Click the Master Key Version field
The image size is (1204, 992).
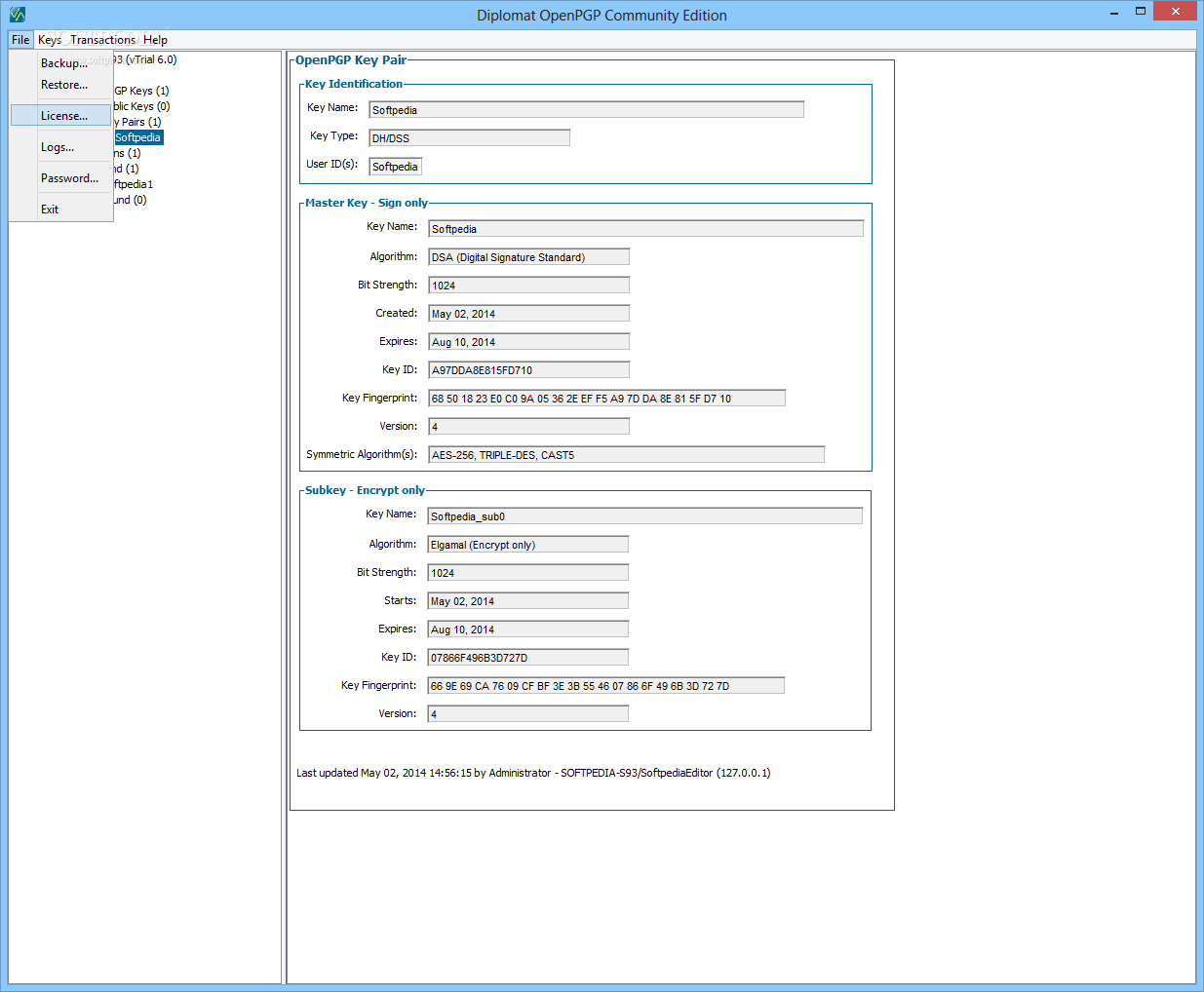click(528, 427)
